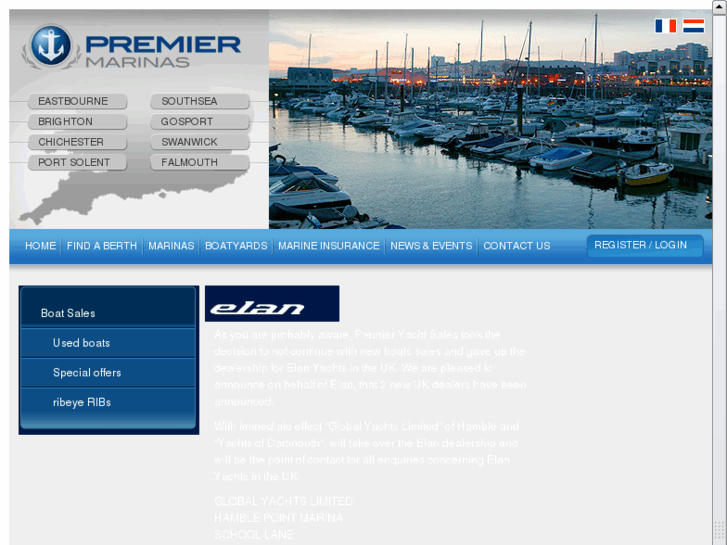Viewport: 727px width, 545px height.
Task: Click the 'GLOBAL YACHTS LIMITED' text line
Action: click(283, 501)
